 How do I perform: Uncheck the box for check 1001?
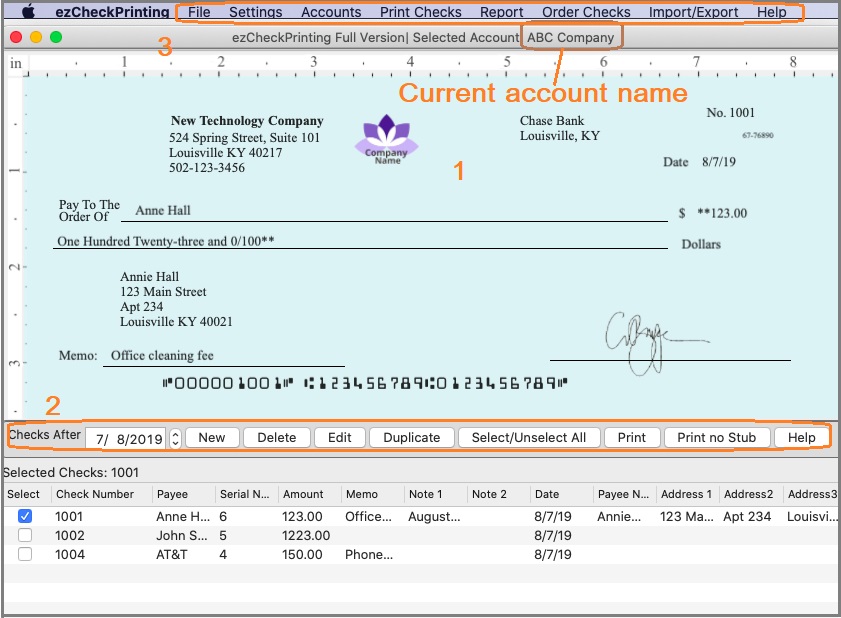click(x=25, y=516)
